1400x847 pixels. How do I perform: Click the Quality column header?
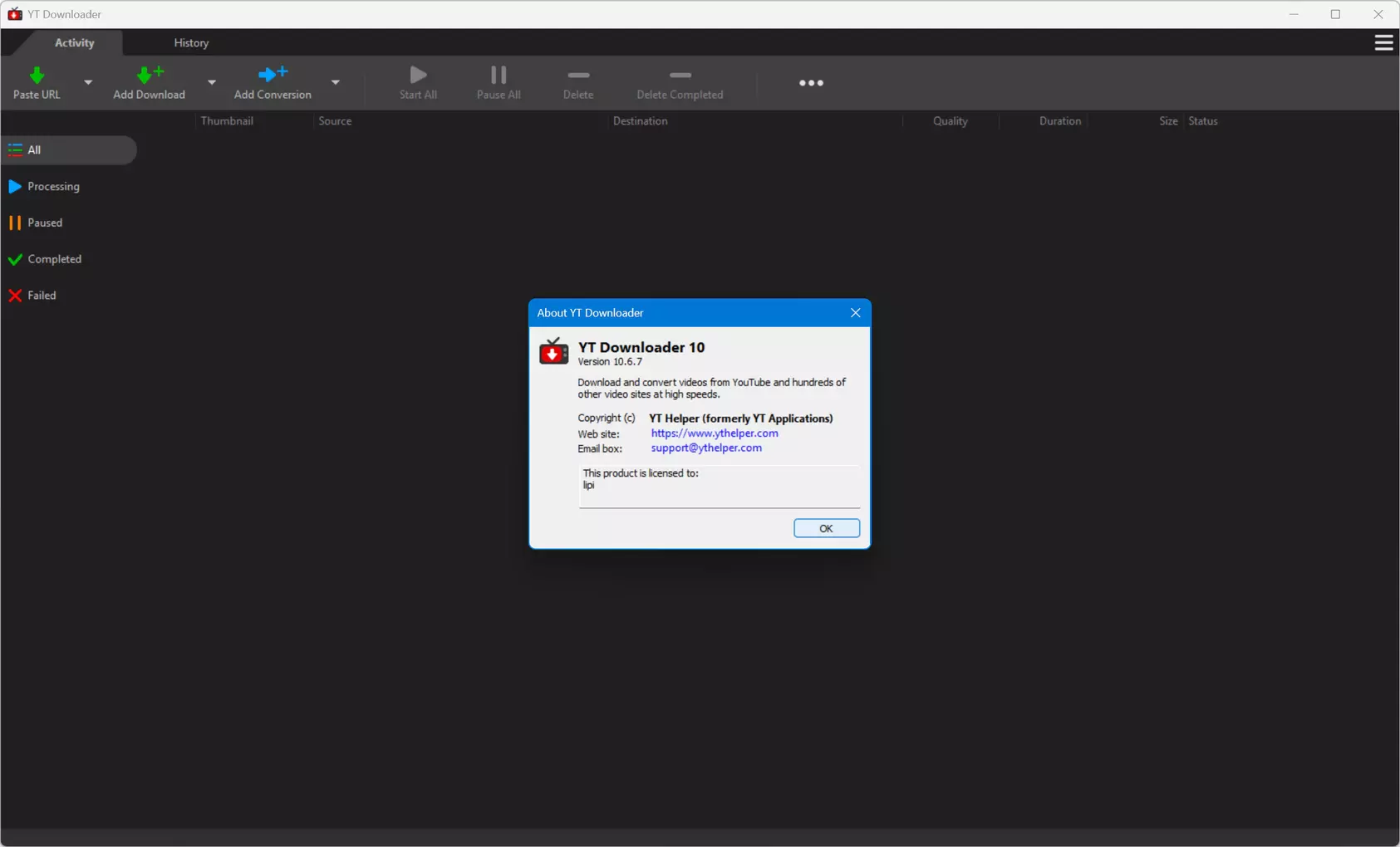coord(950,121)
